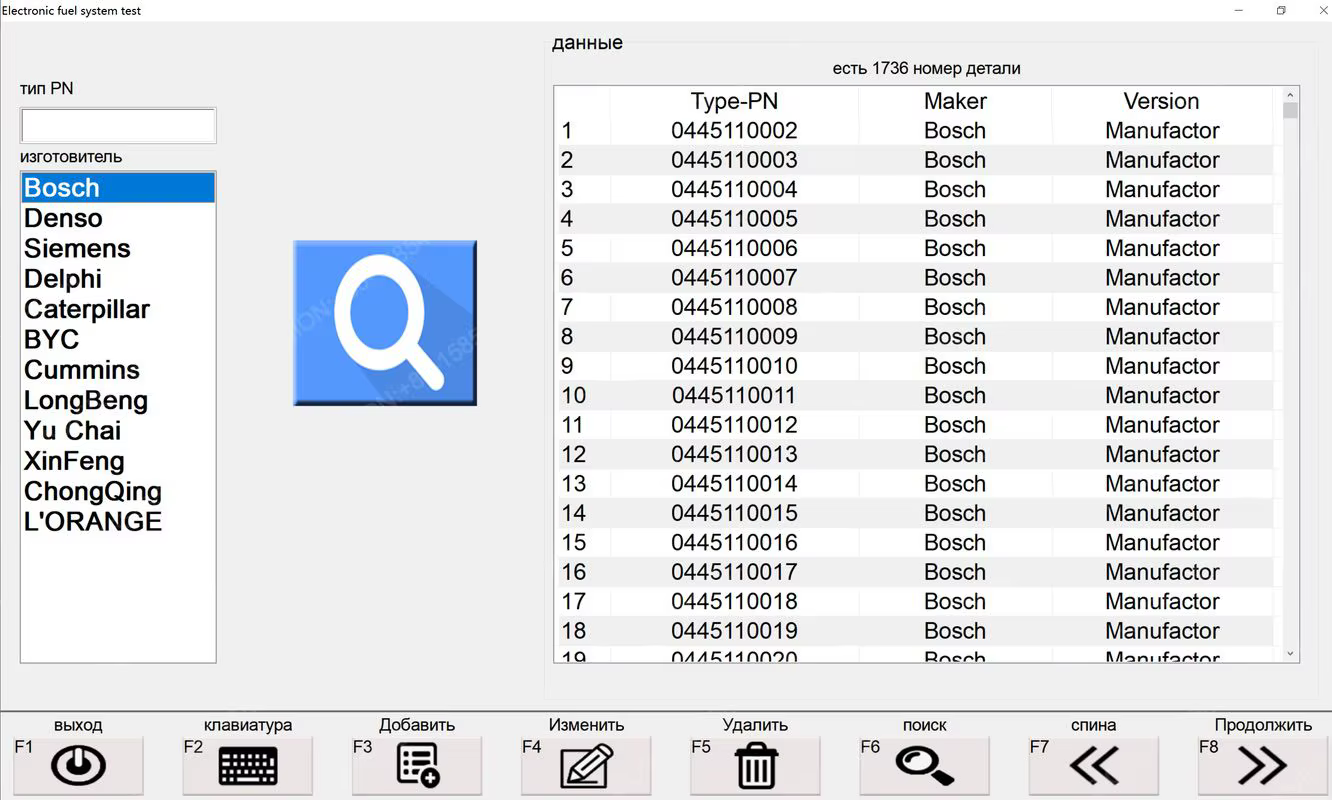Click the F4 edit pencil icon
This screenshot has width=1332, height=800.
(x=586, y=766)
